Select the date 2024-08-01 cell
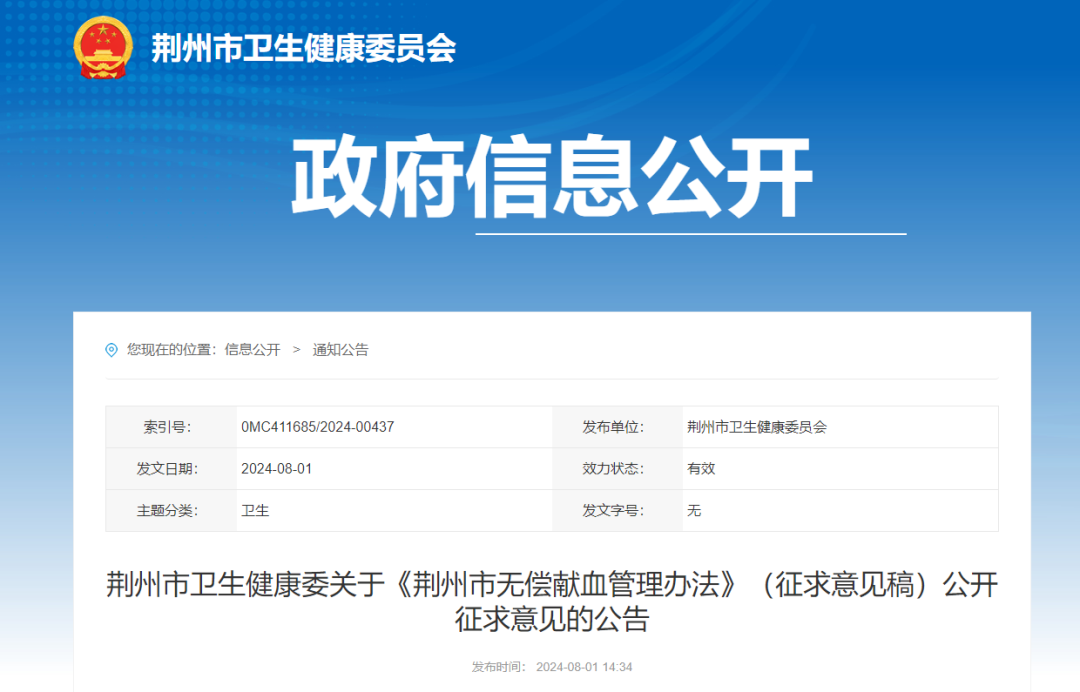Viewport: 1080px width, 692px height. (x=275, y=467)
